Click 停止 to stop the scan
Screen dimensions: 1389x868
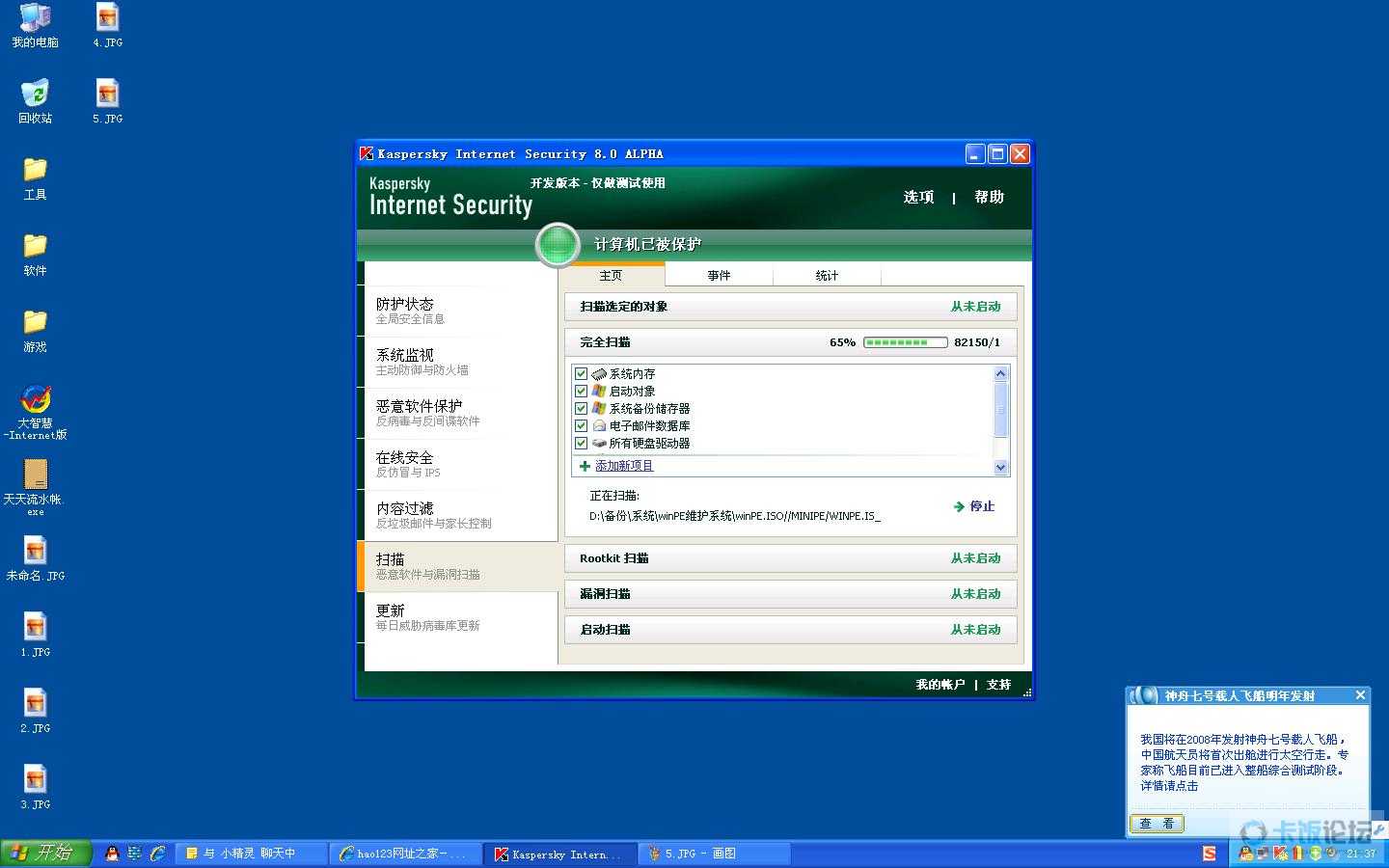click(974, 506)
